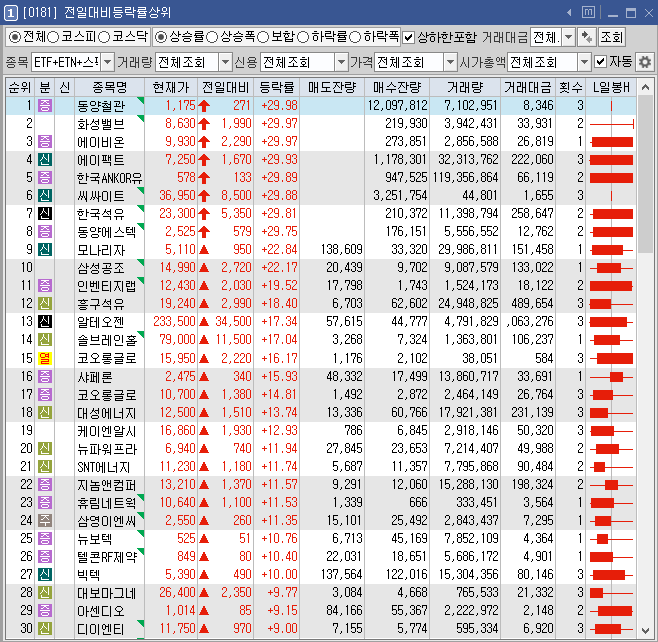Click the icon button beside 조회
Viewport: 658px width, 642px height.
[x=586, y=37]
